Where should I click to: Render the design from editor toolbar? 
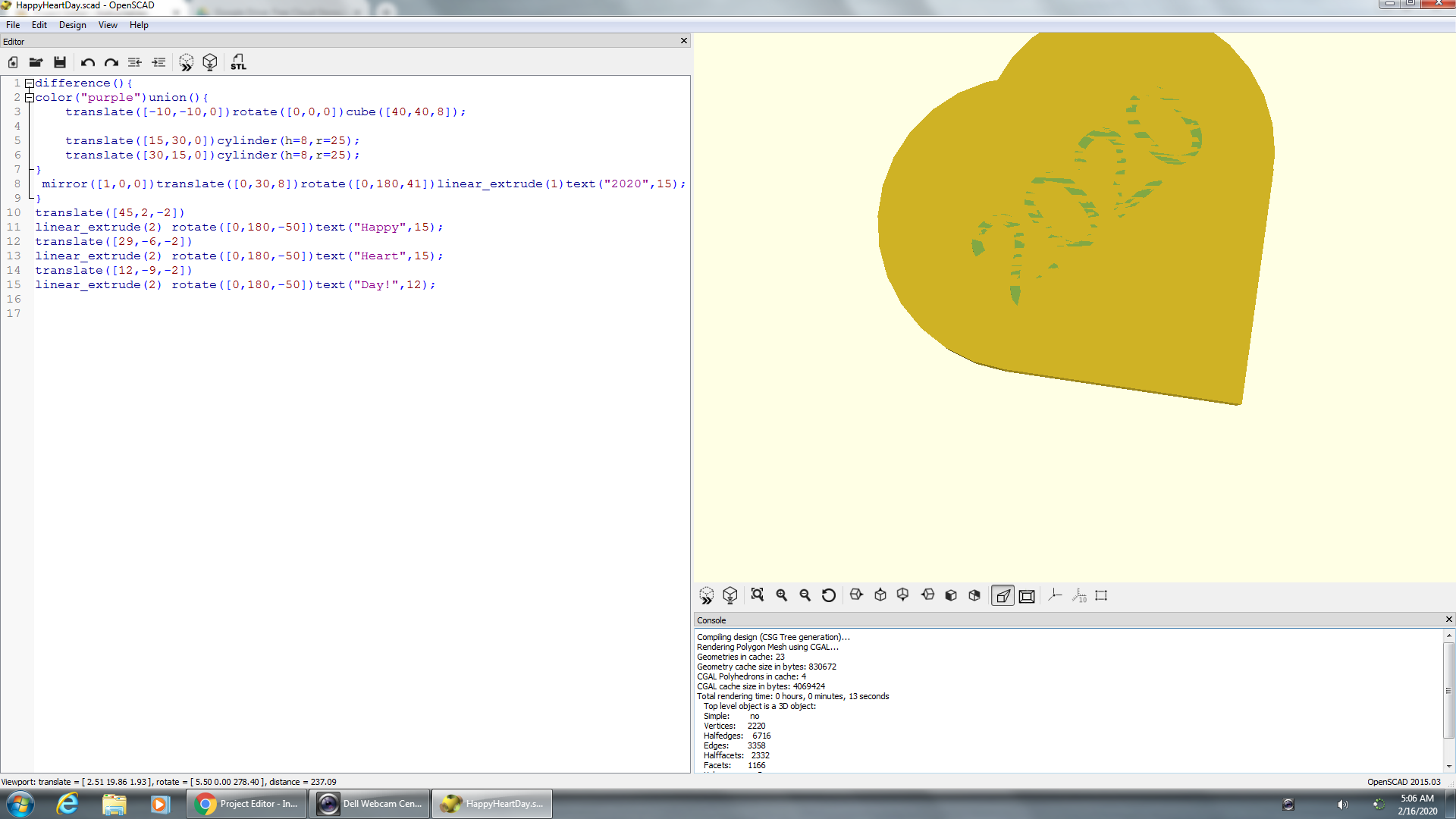tap(210, 62)
